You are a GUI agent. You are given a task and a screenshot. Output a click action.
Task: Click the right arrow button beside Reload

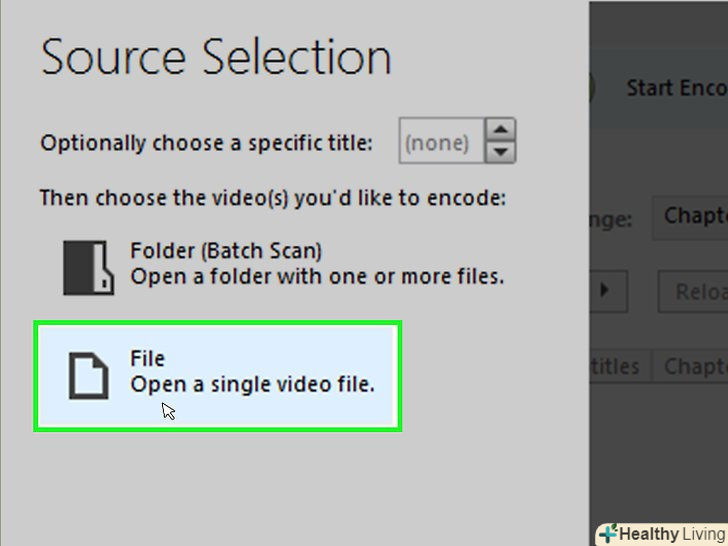pyautogui.click(x=605, y=291)
